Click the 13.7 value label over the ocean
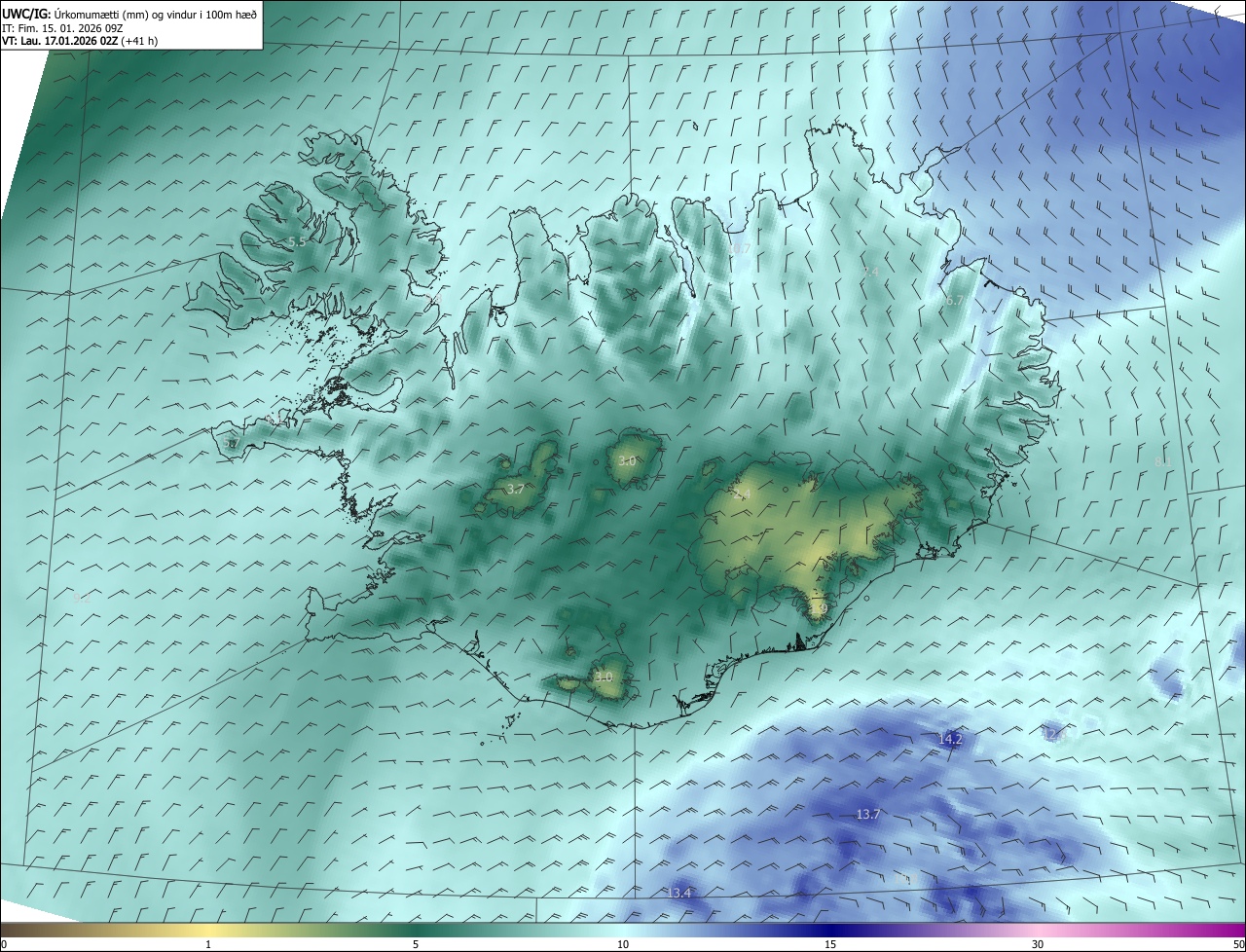Image resolution: width=1246 pixels, height=952 pixels. click(867, 815)
